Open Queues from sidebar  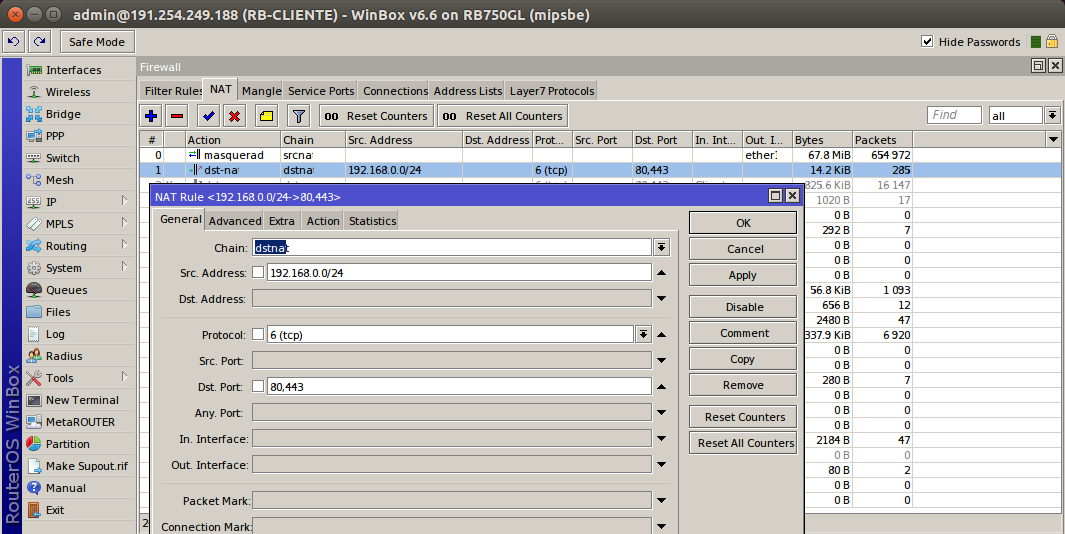point(79,290)
